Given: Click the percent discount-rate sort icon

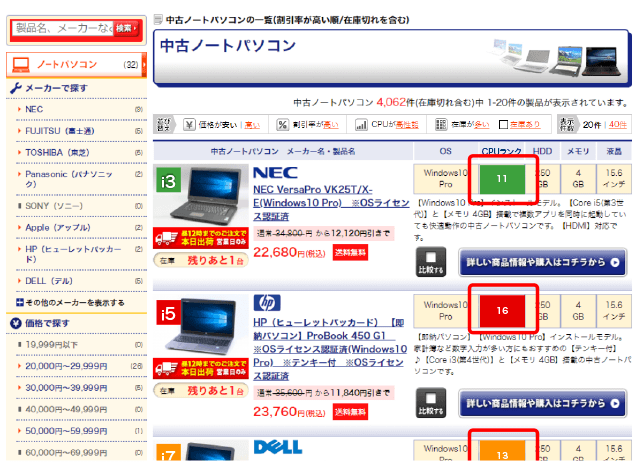Looking at the screenshot, I should 282,124.
